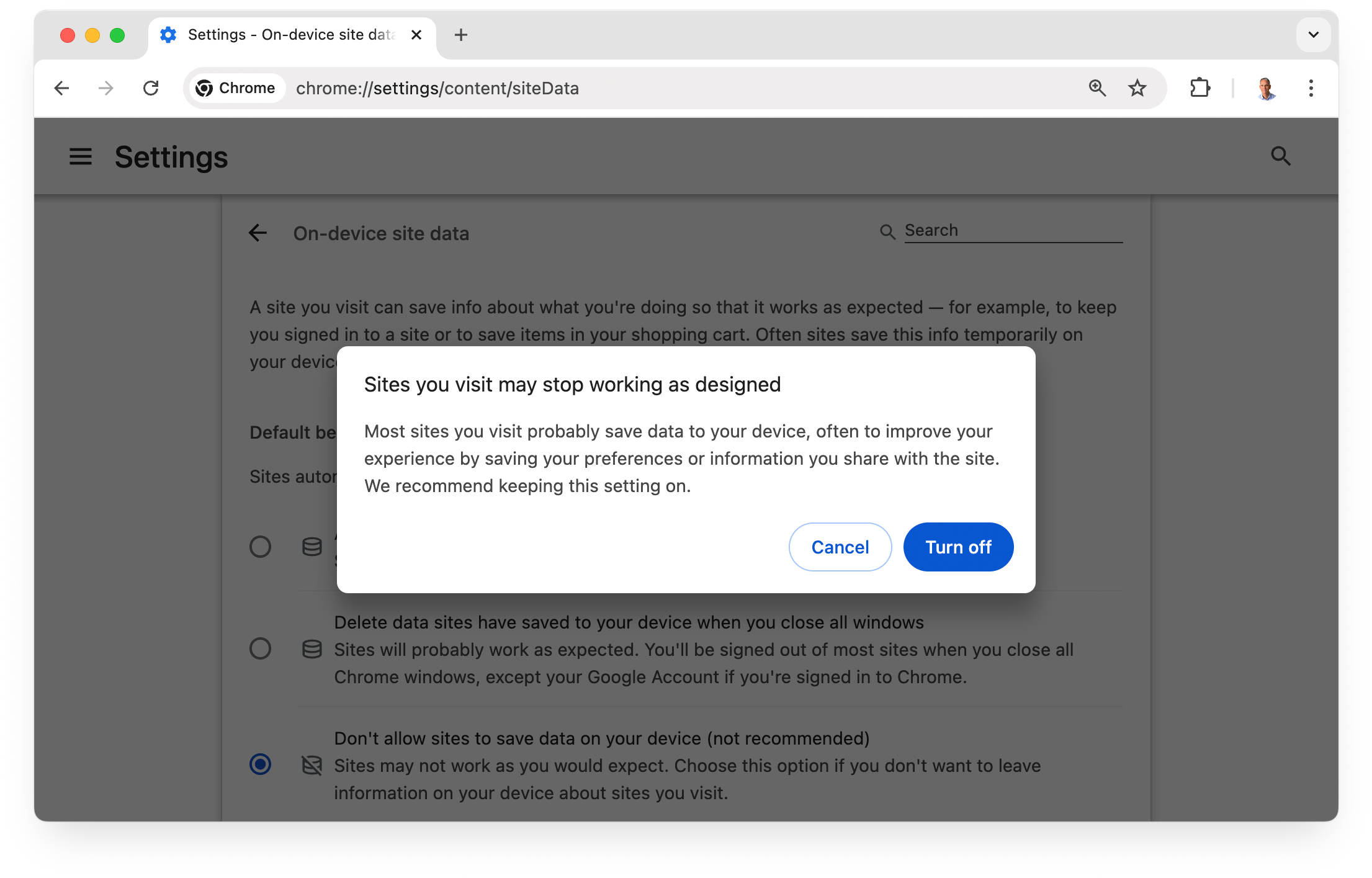This screenshot has height=878, width=1372.
Task: Click the search magnifier icon in address bar
Action: pyautogui.click(x=1096, y=88)
